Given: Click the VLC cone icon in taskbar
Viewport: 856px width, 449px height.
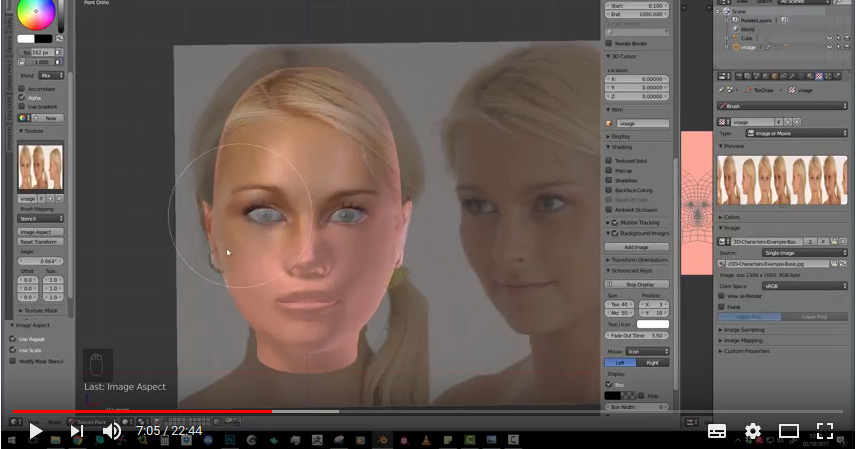Looking at the screenshot, I should (426, 440).
